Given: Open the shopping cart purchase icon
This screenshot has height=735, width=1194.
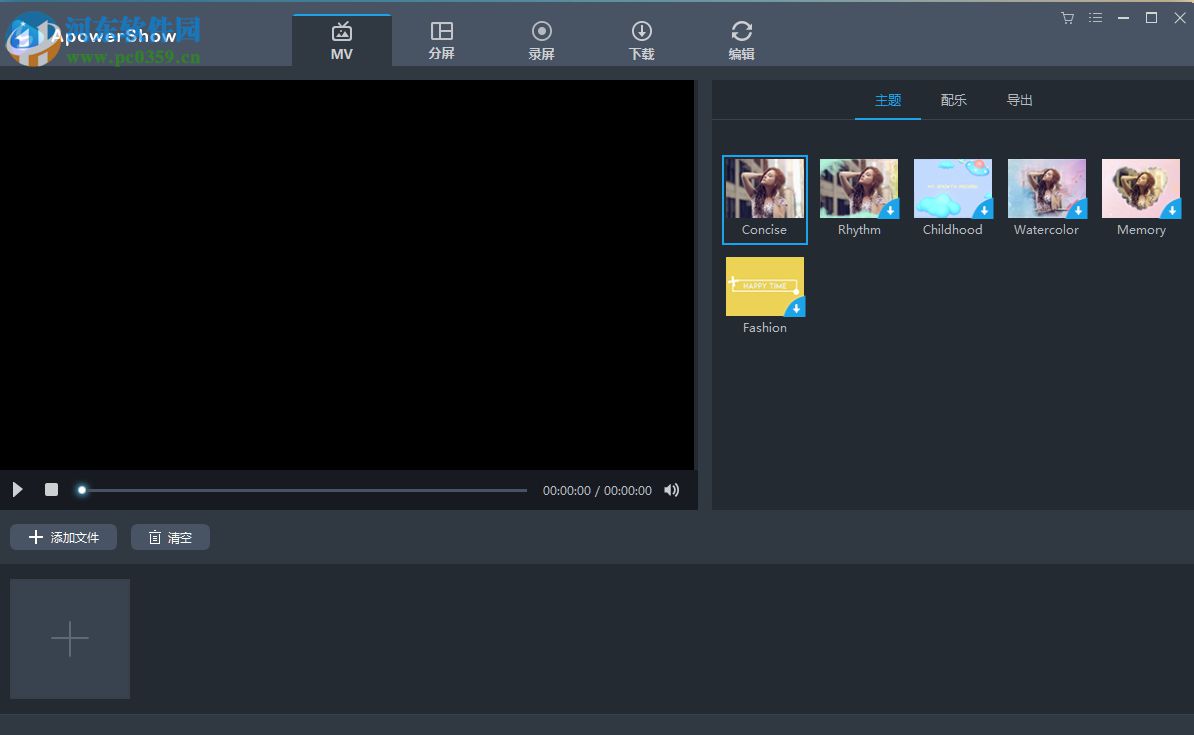Looking at the screenshot, I should 1068,18.
